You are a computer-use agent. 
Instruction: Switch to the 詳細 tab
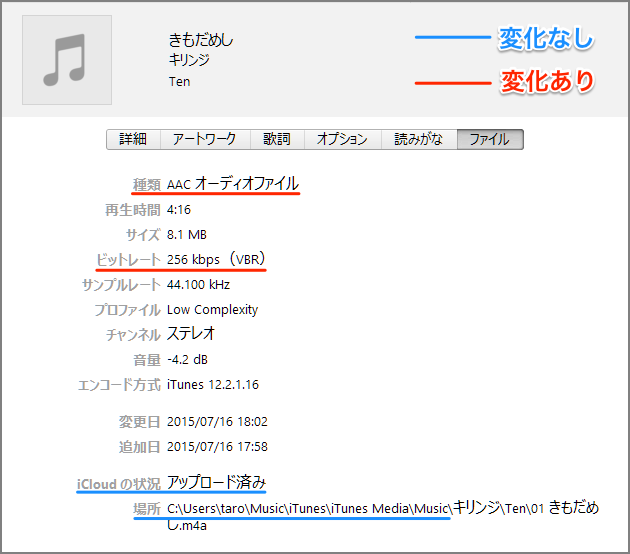click(x=133, y=139)
